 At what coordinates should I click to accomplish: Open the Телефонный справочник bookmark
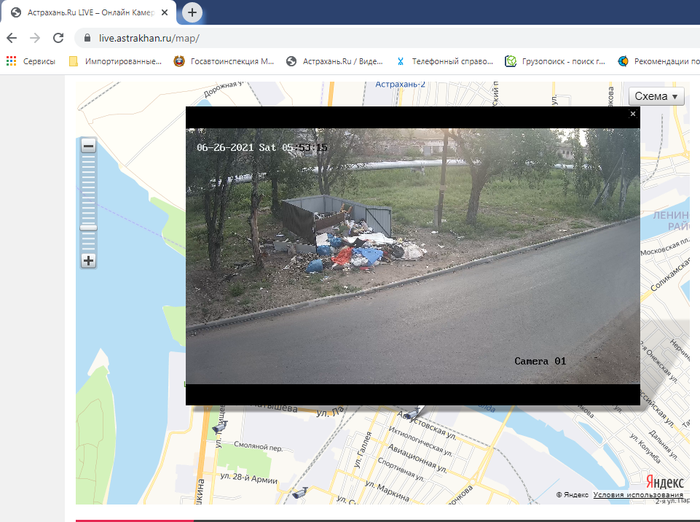pos(444,61)
